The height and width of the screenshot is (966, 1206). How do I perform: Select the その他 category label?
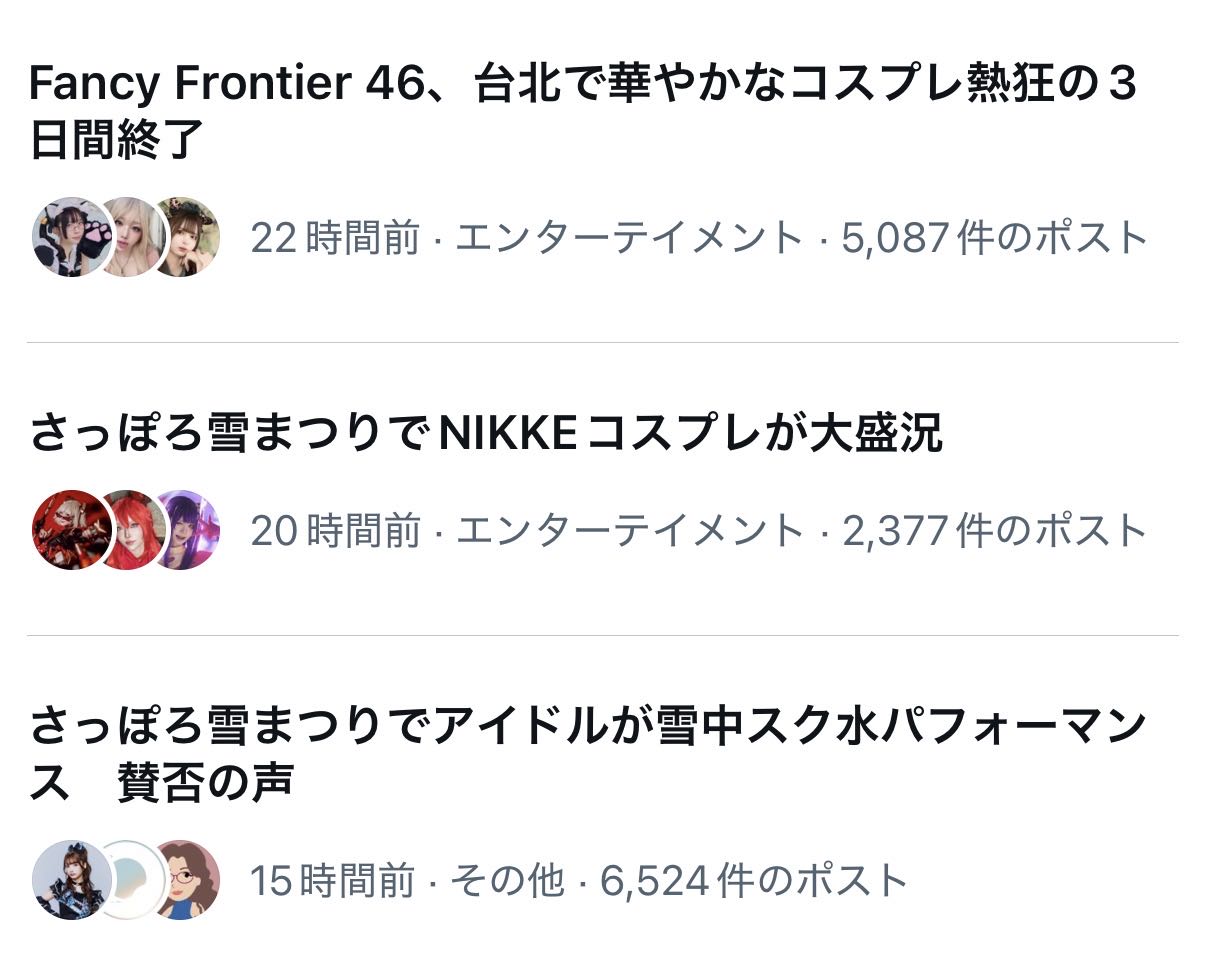(x=506, y=881)
